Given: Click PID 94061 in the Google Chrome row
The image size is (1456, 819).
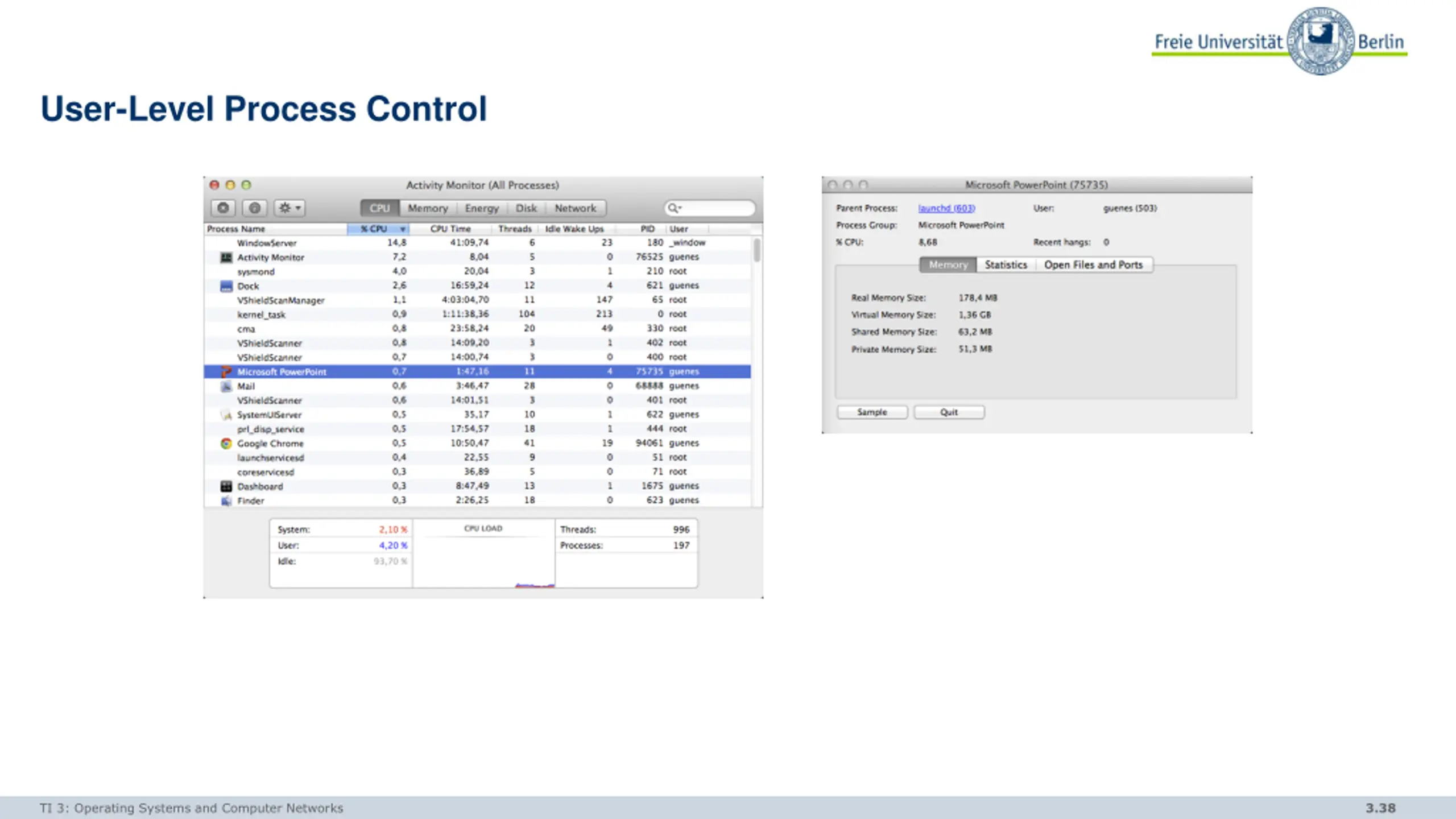Looking at the screenshot, I should [649, 443].
